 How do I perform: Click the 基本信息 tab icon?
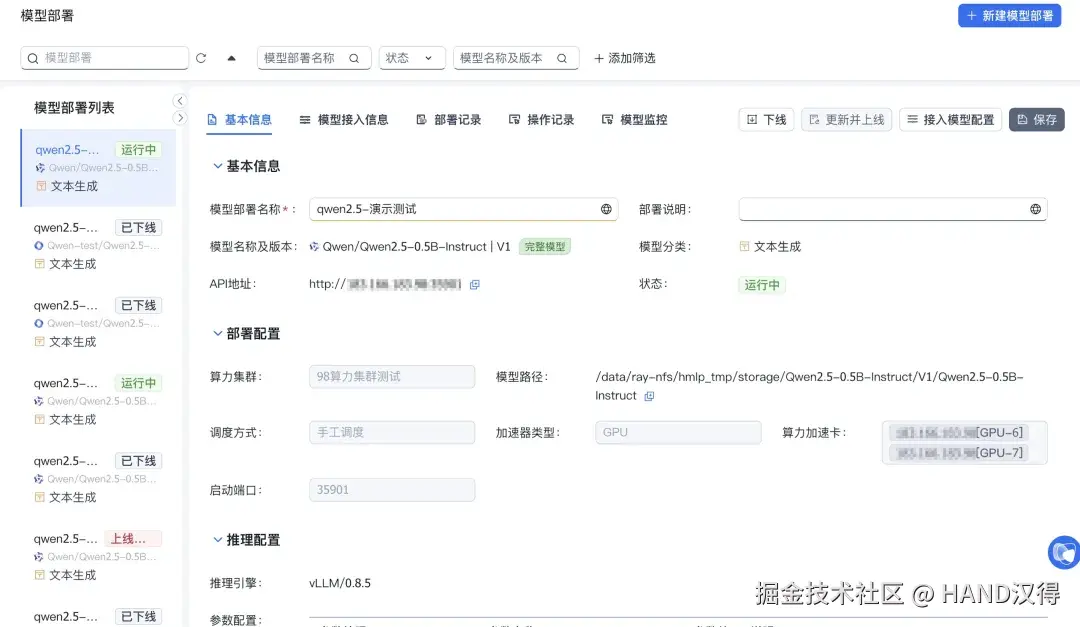coord(212,119)
